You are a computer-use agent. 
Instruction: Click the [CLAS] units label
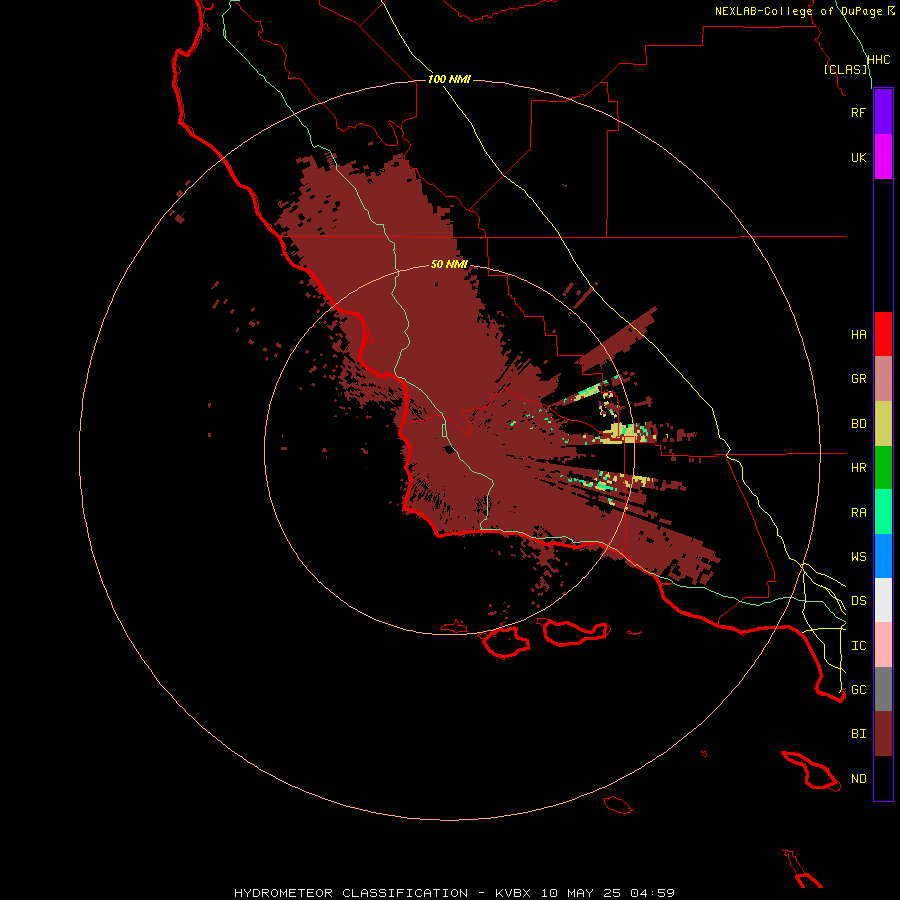[845, 69]
